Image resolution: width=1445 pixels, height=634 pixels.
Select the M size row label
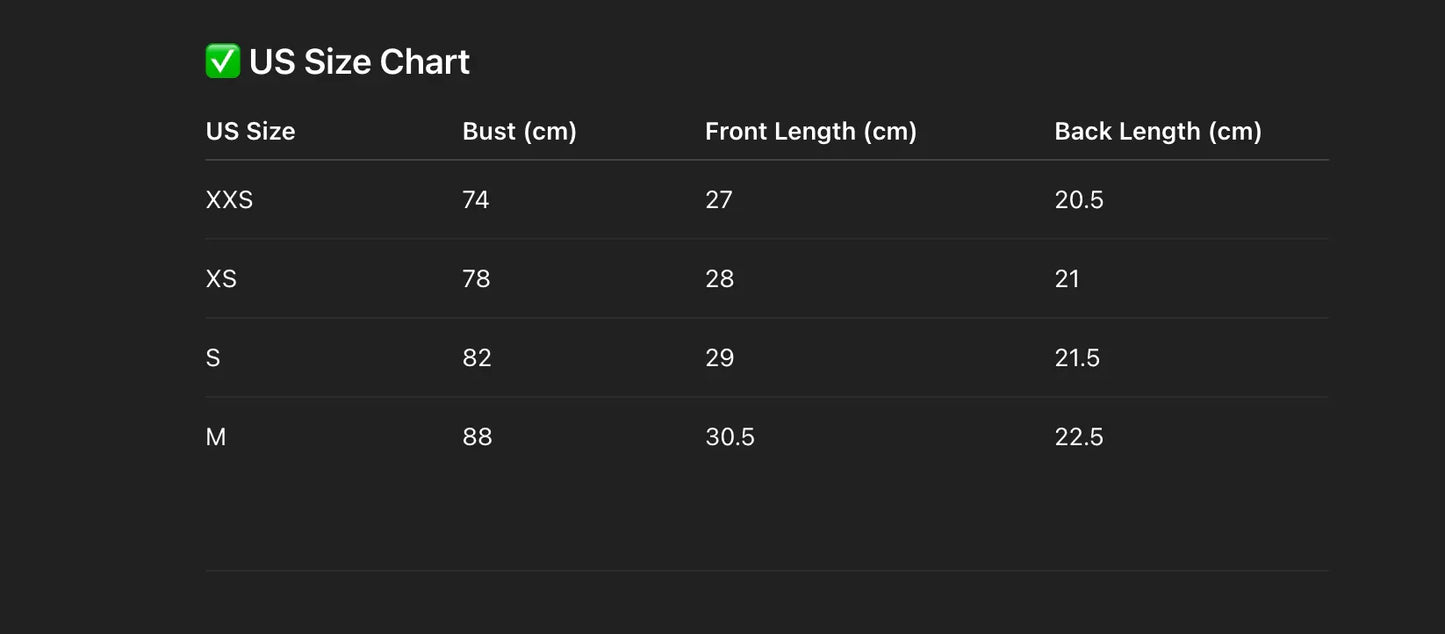[x=216, y=437]
